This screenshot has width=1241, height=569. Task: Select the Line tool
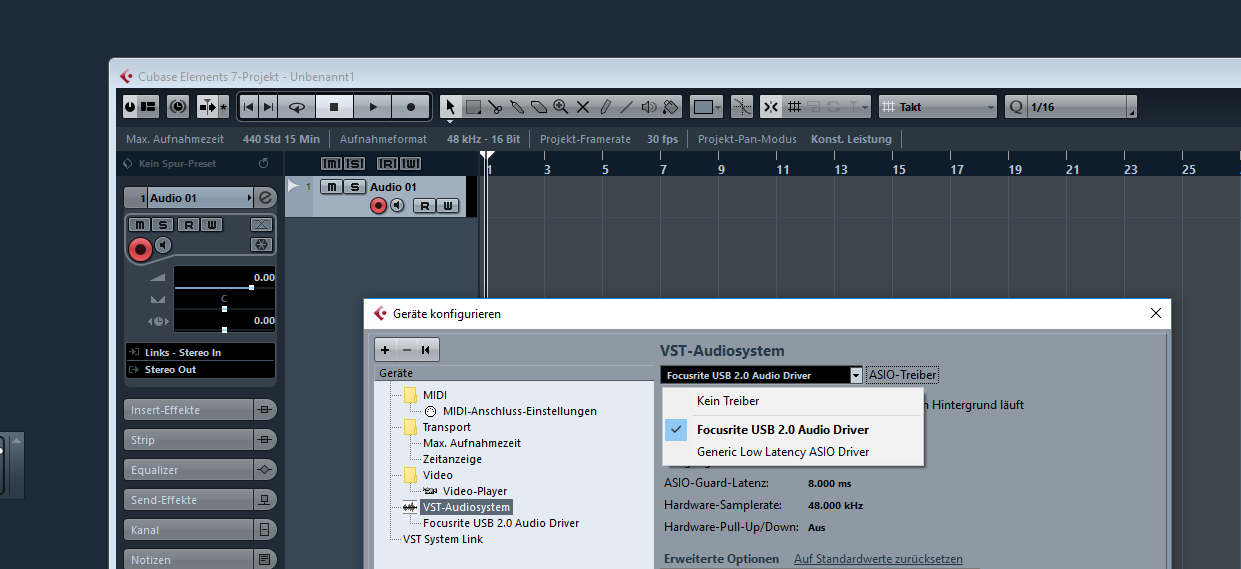(627, 106)
